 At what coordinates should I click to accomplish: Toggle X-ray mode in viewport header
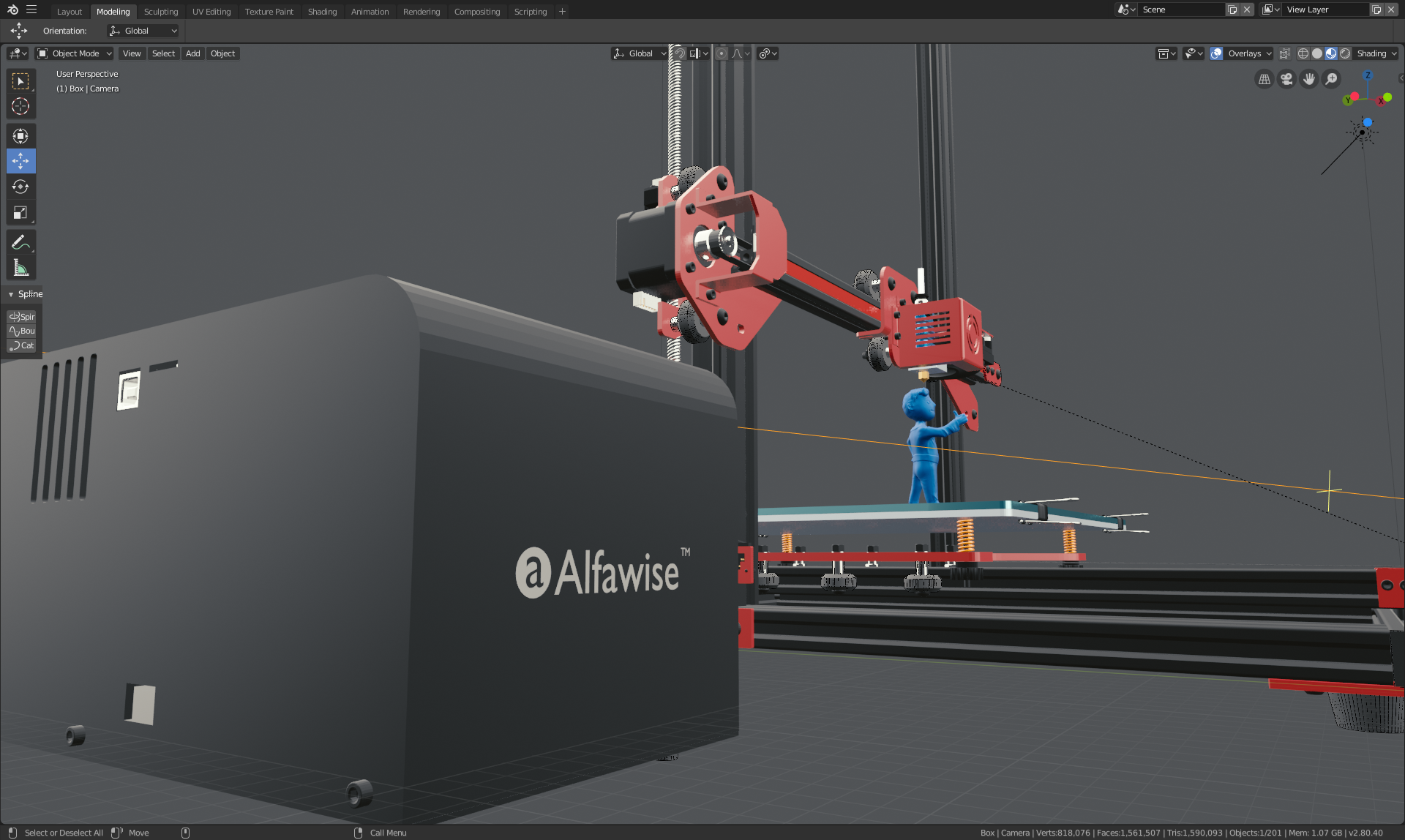point(1285,53)
